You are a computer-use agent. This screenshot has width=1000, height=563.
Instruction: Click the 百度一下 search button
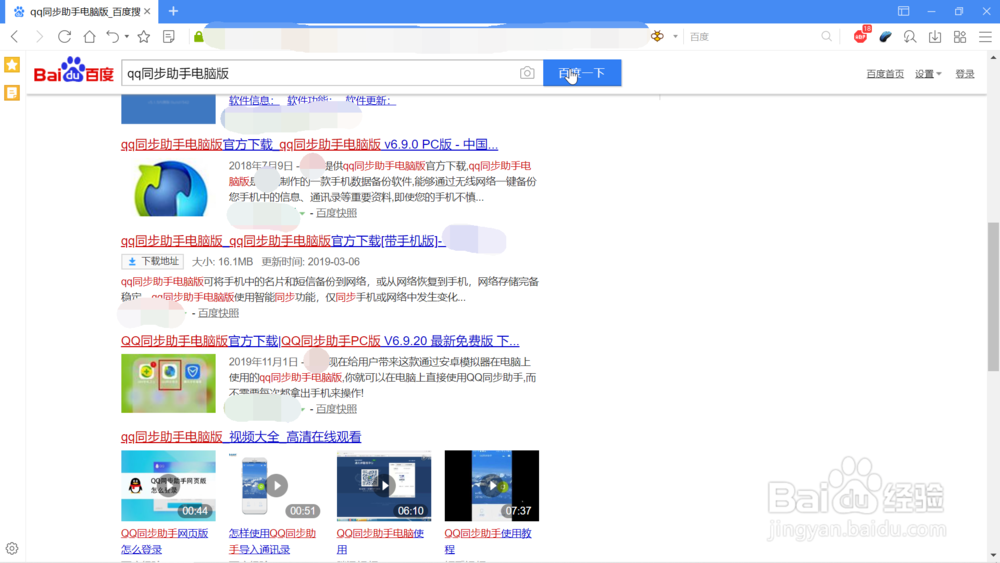click(x=582, y=73)
